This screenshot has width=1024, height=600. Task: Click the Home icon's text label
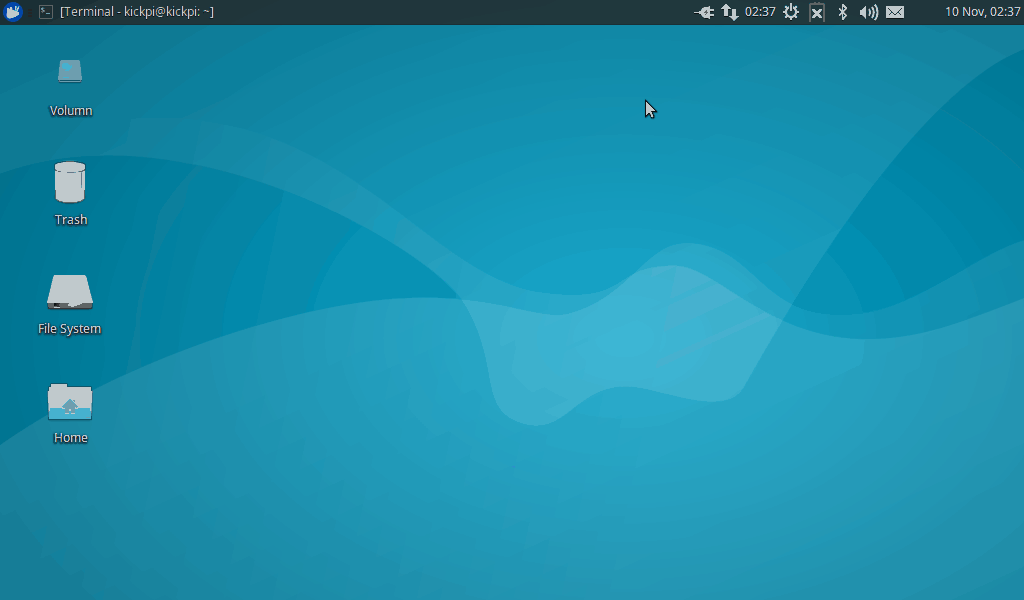70,438
